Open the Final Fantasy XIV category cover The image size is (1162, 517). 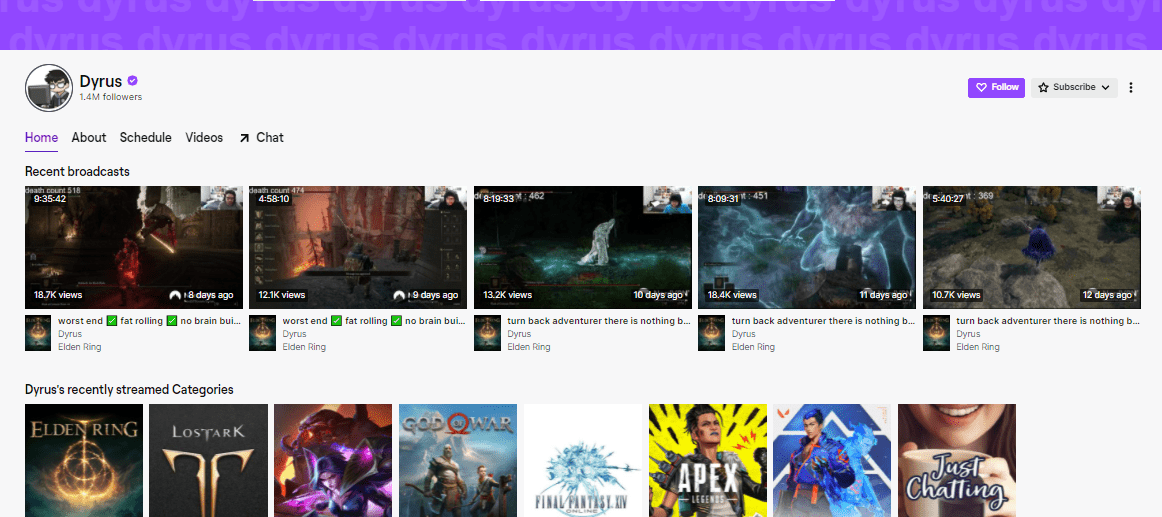(582, 460)
